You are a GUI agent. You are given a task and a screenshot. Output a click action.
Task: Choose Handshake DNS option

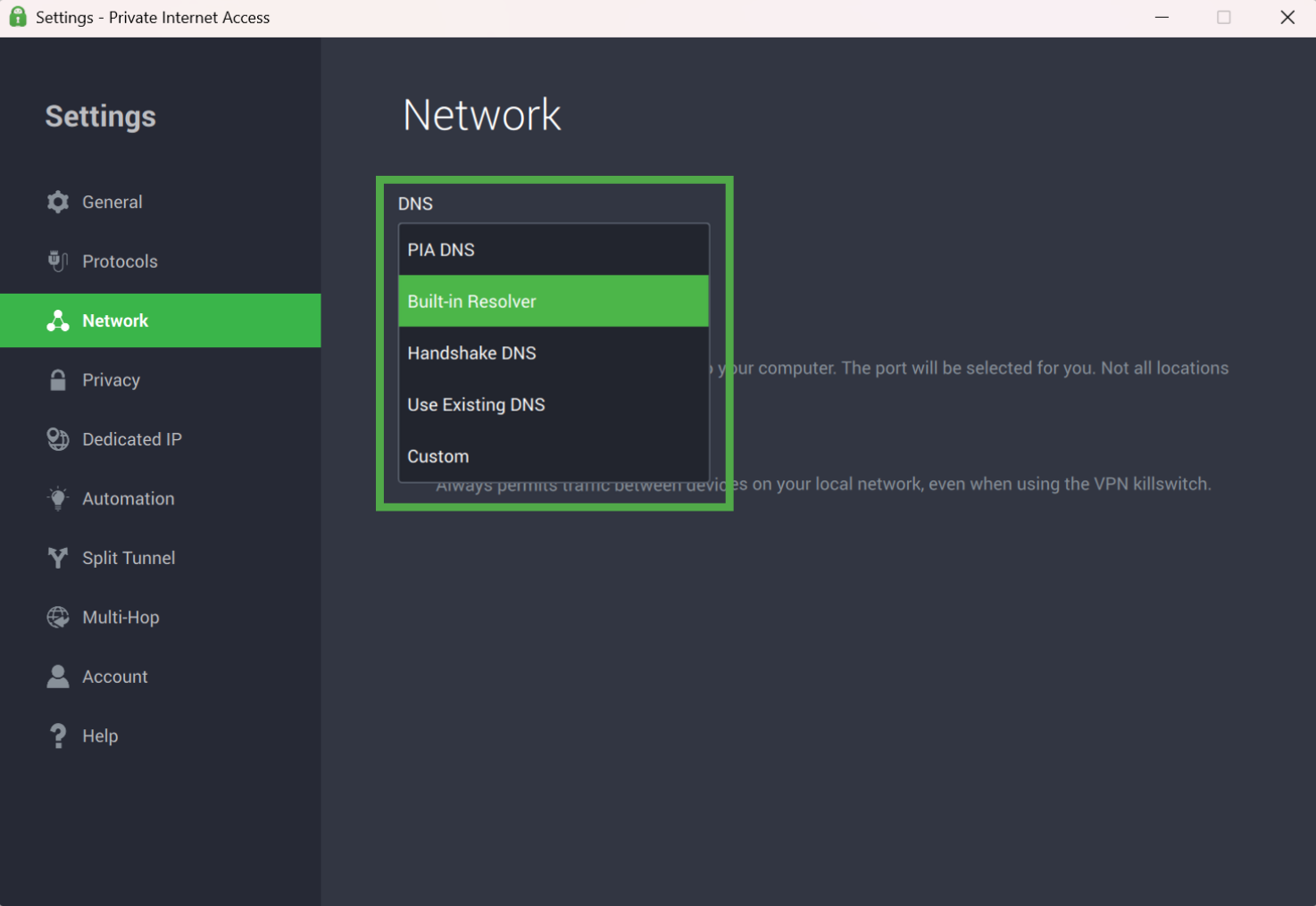[x=554, y=353]
